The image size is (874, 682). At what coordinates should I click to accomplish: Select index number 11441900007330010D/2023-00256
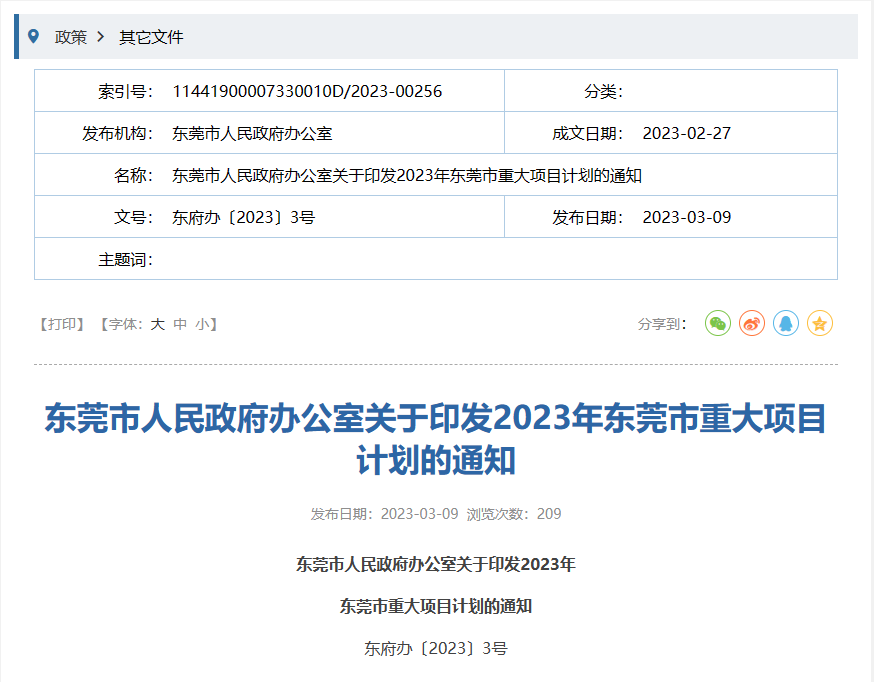click(x=307, y=92)
